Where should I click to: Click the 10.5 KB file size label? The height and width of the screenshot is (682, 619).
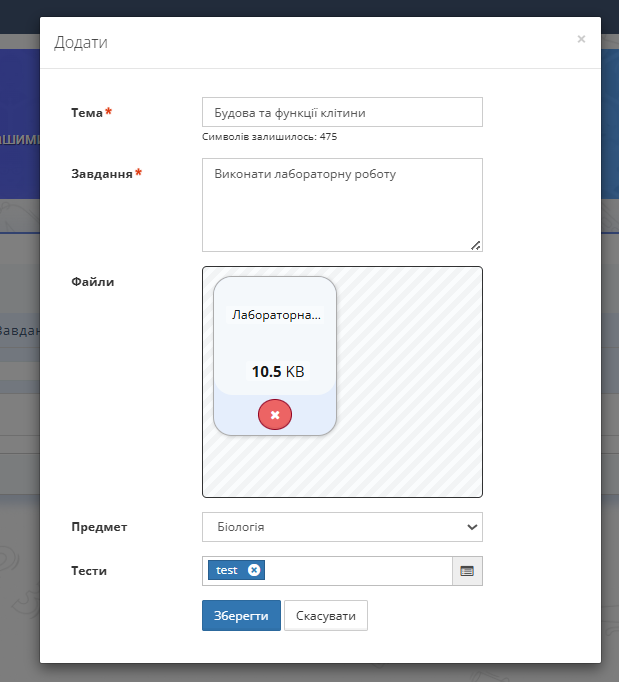point(277,372)
